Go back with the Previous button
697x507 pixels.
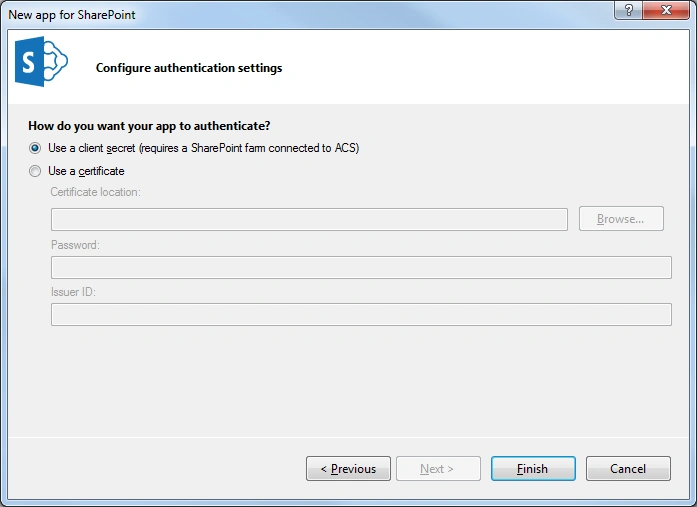click(x=348, y=468)
